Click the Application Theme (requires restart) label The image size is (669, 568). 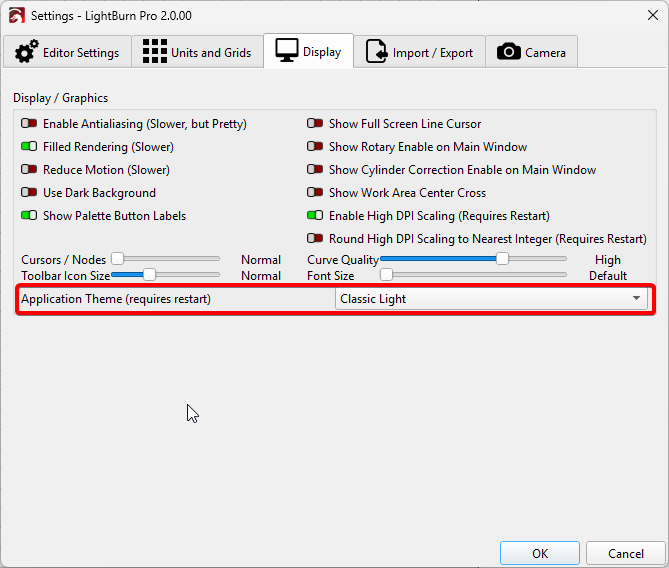(116, 299)
